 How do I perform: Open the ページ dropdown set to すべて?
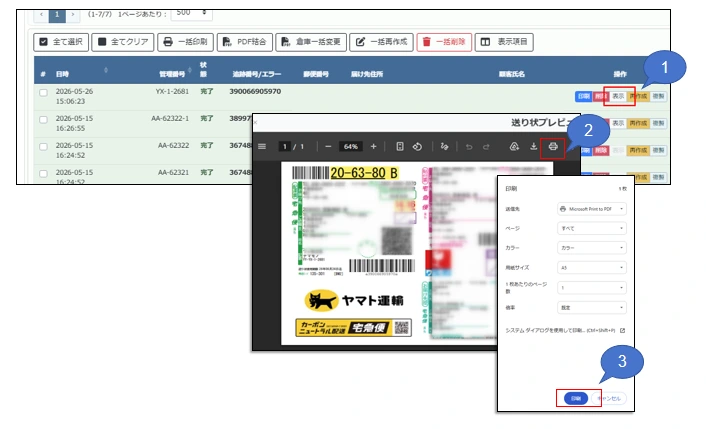coord(591,228)
